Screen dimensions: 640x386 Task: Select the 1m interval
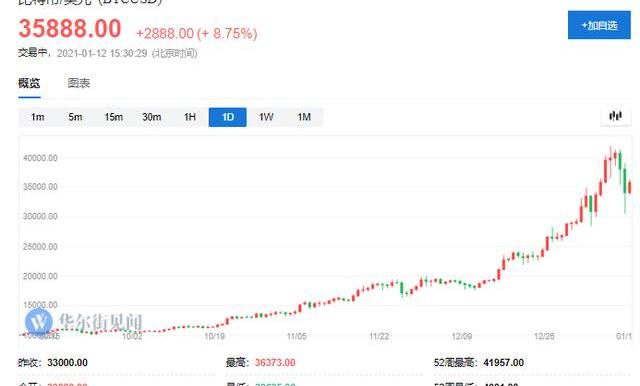coord(38,117)
